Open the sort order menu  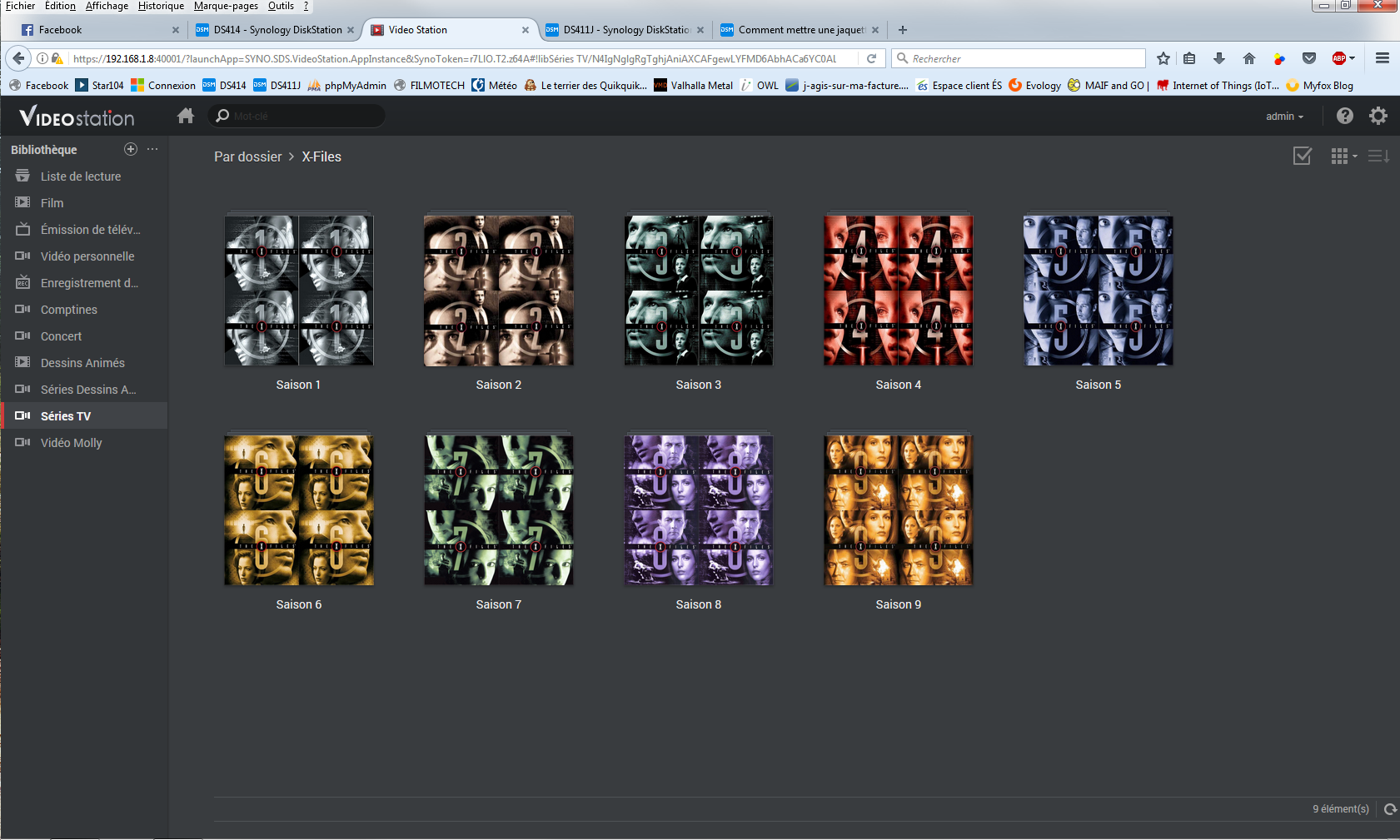(x=1378, y=156)
